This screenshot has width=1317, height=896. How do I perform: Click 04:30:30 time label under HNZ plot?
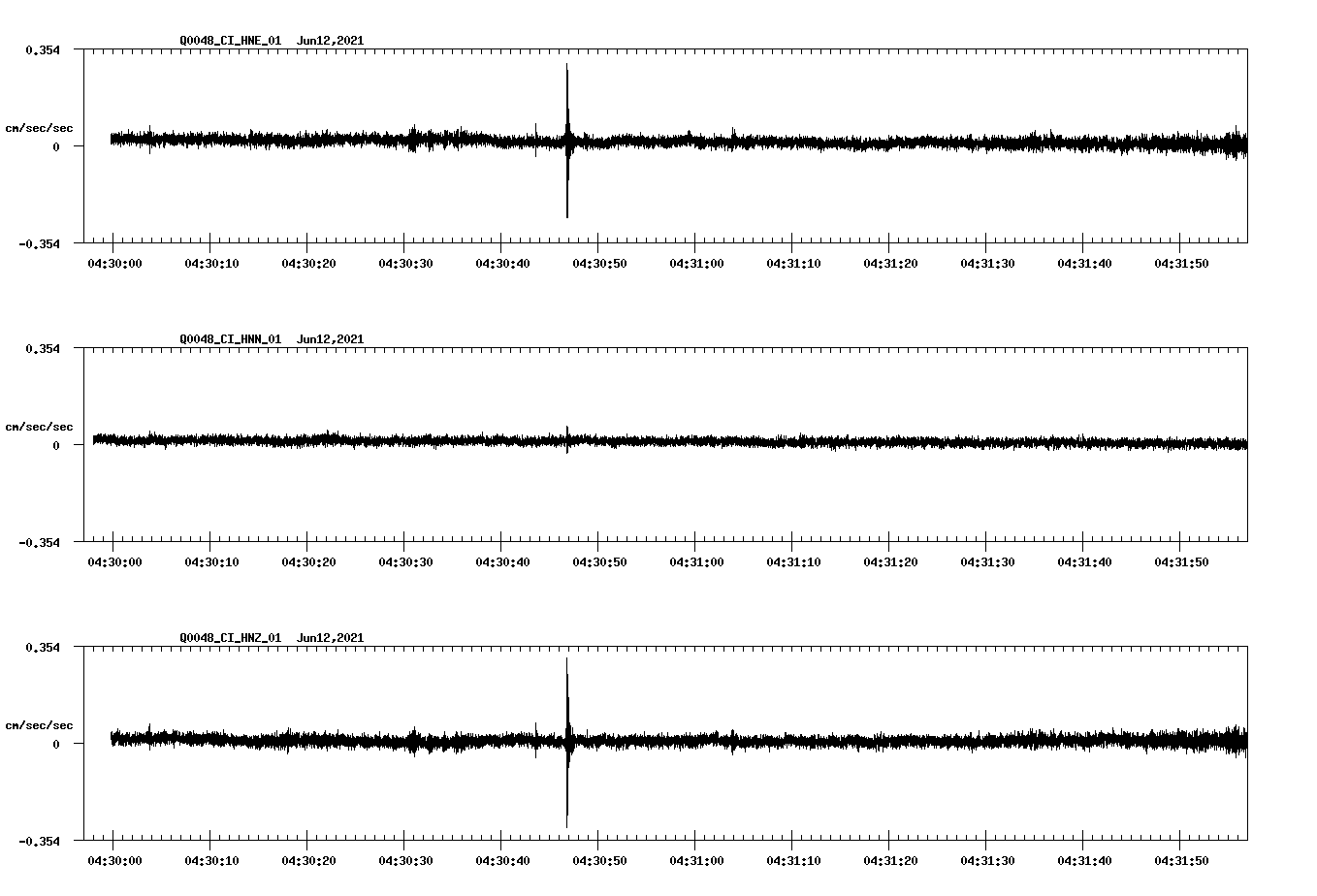click(405, 861)
